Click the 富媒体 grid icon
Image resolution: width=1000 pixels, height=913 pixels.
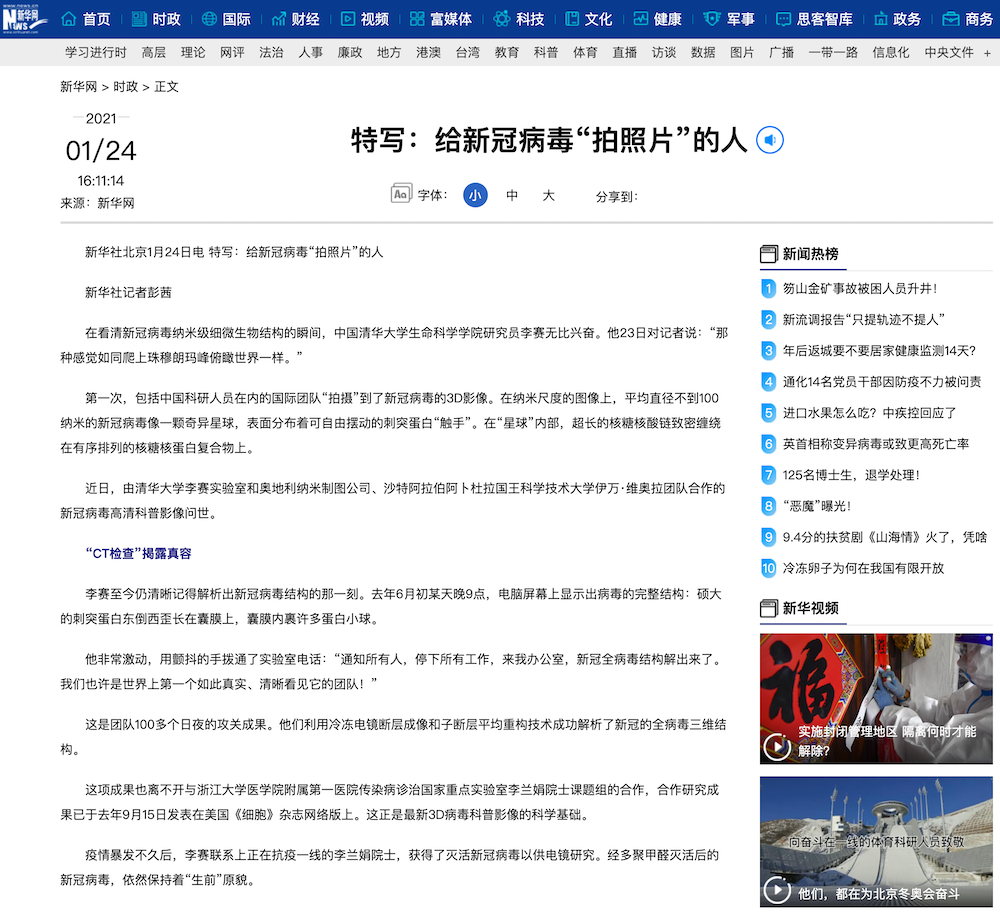417,19
